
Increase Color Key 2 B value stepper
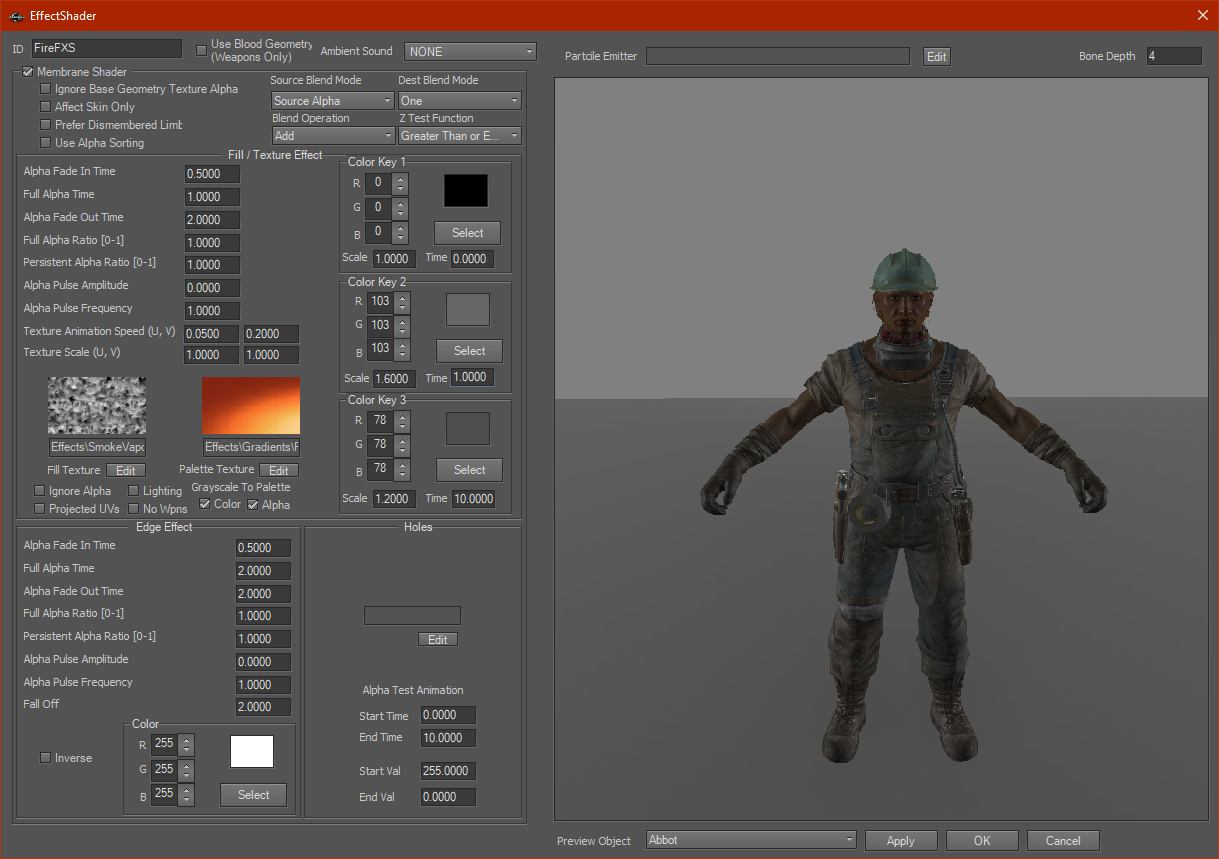(402, 345)
